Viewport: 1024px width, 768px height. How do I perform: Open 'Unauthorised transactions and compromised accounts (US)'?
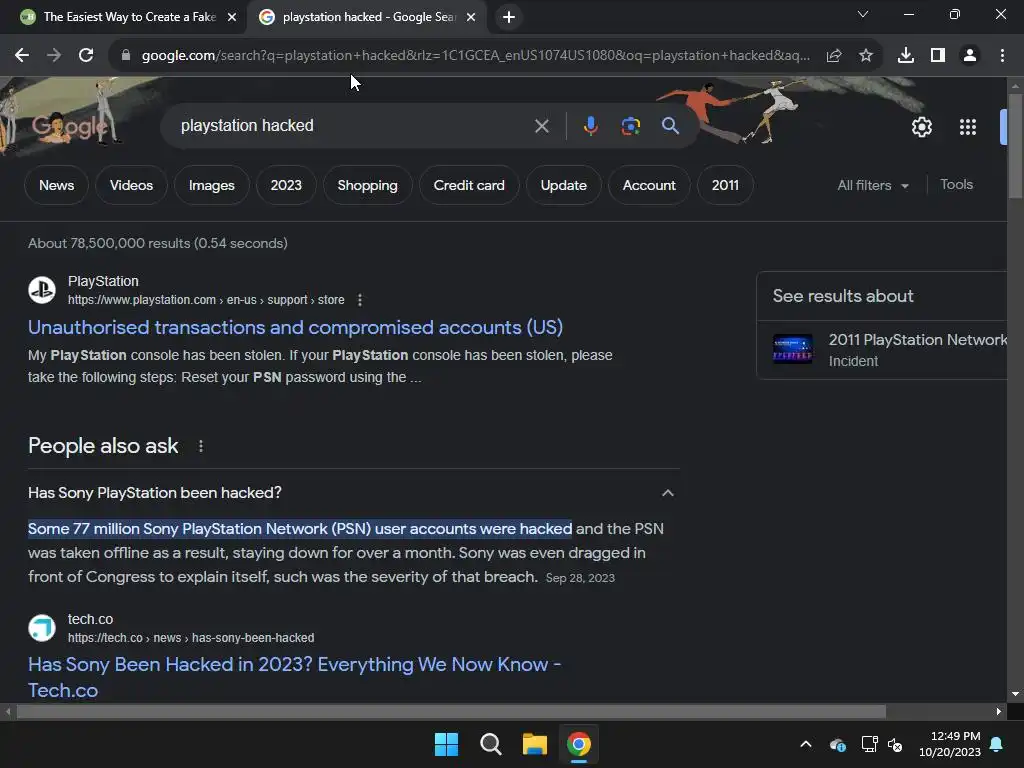[x=295, y=327]
